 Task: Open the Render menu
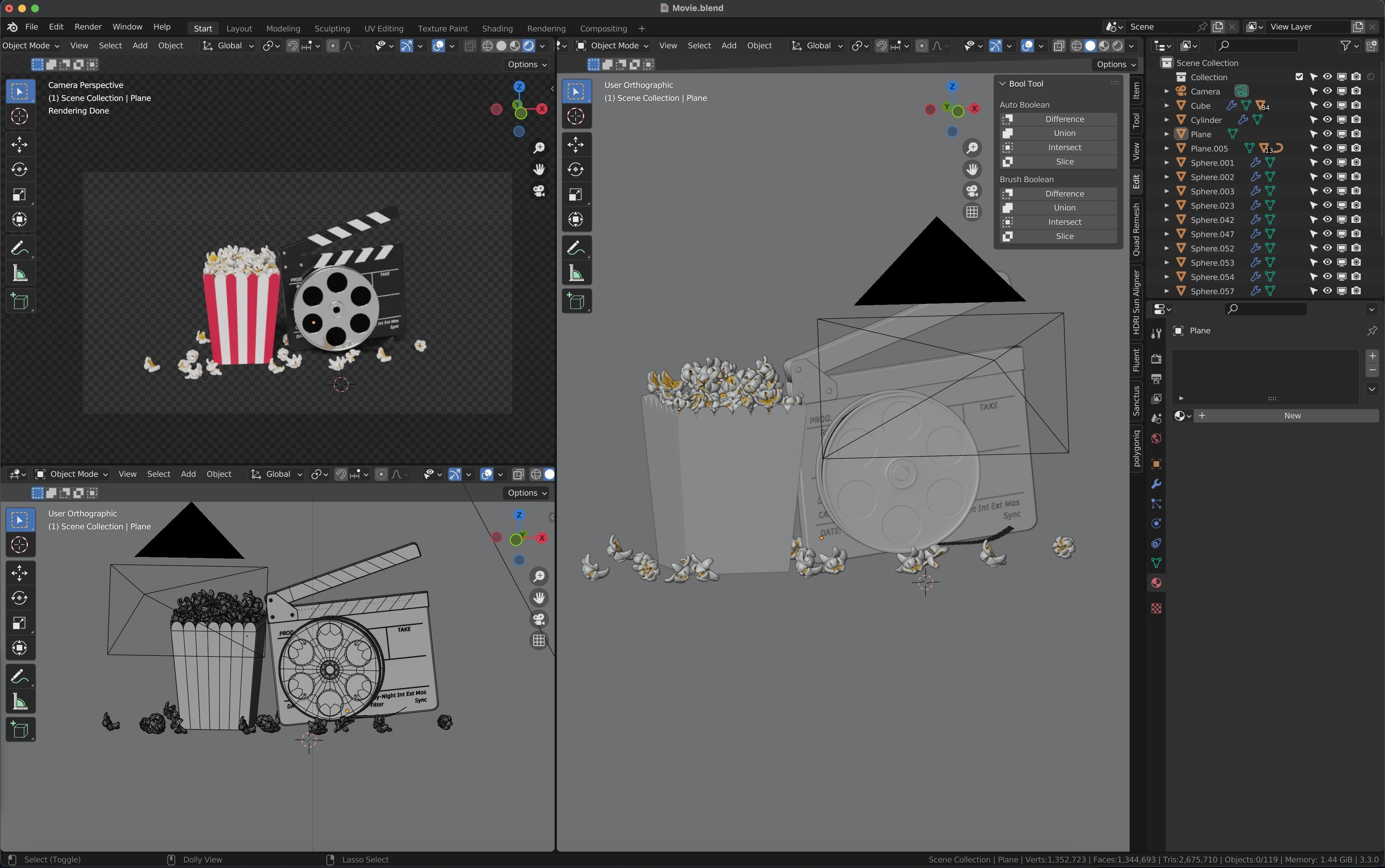click(88, 27)
